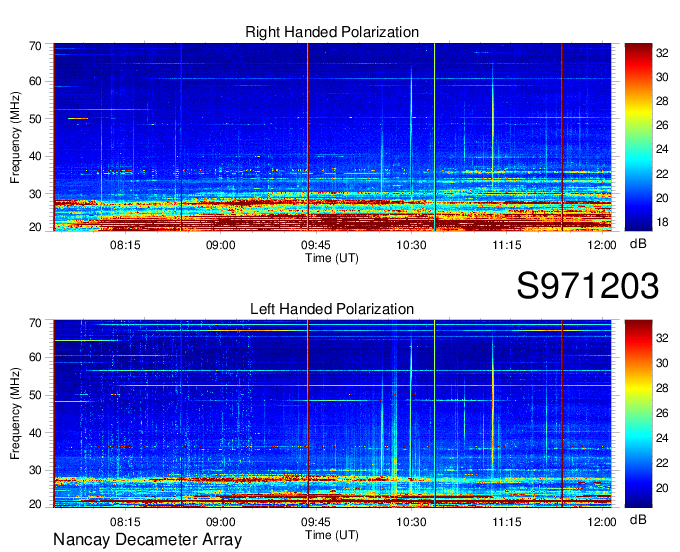Click the 12:00 tick on the top plot
This screenshot has height=552, width=680.
[602, 245]
